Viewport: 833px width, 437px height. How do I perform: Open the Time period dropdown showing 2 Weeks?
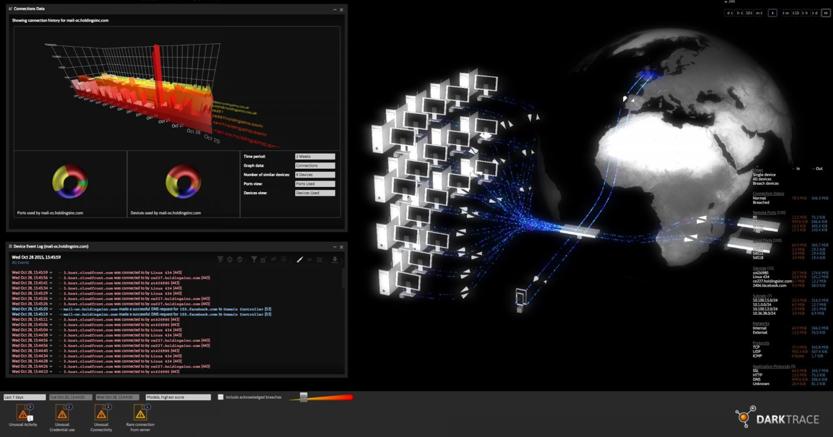point(315,157)
